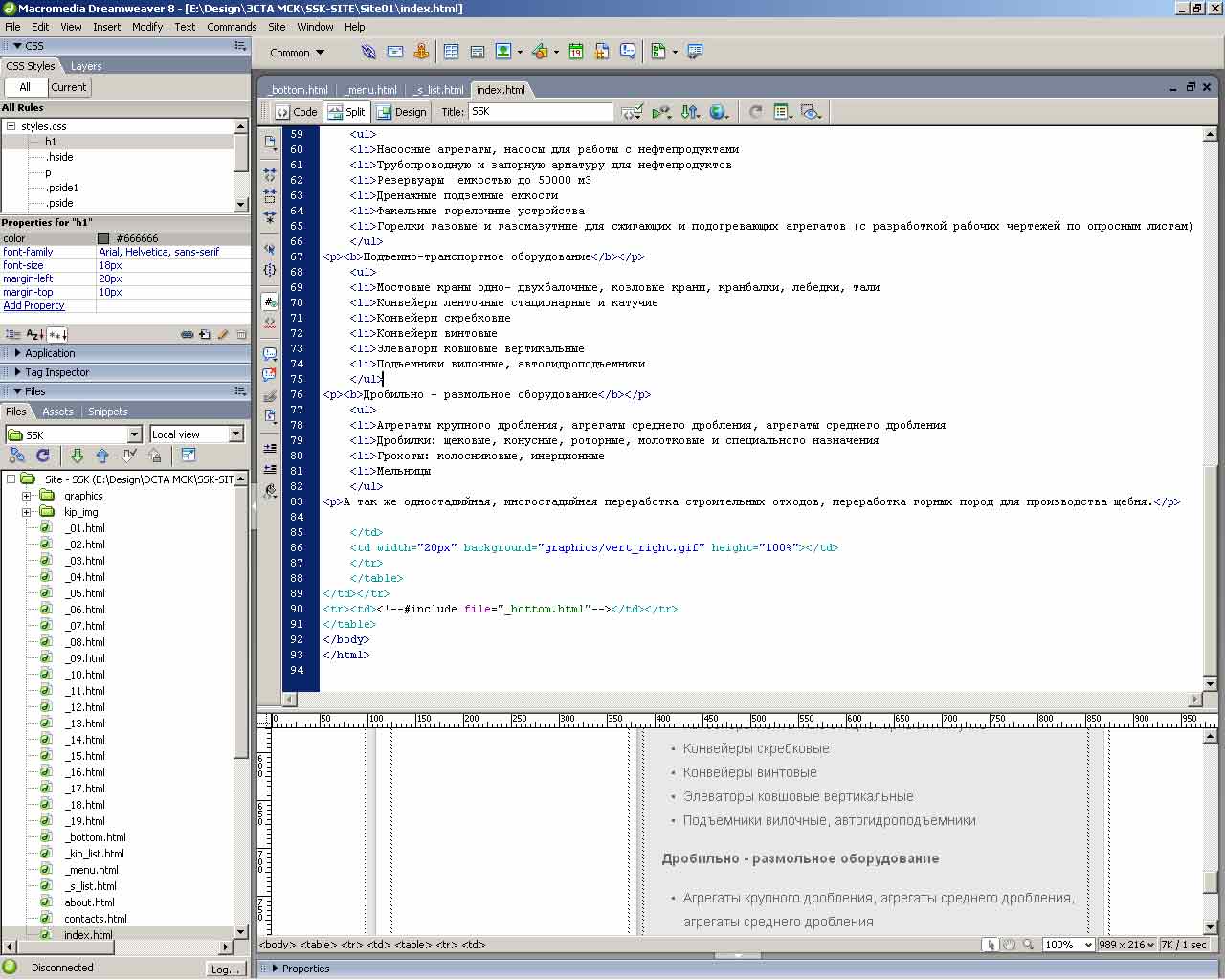Open the Modify menu
The height and width of the screenshot is (980, 1225).
[x=146, y=27]
